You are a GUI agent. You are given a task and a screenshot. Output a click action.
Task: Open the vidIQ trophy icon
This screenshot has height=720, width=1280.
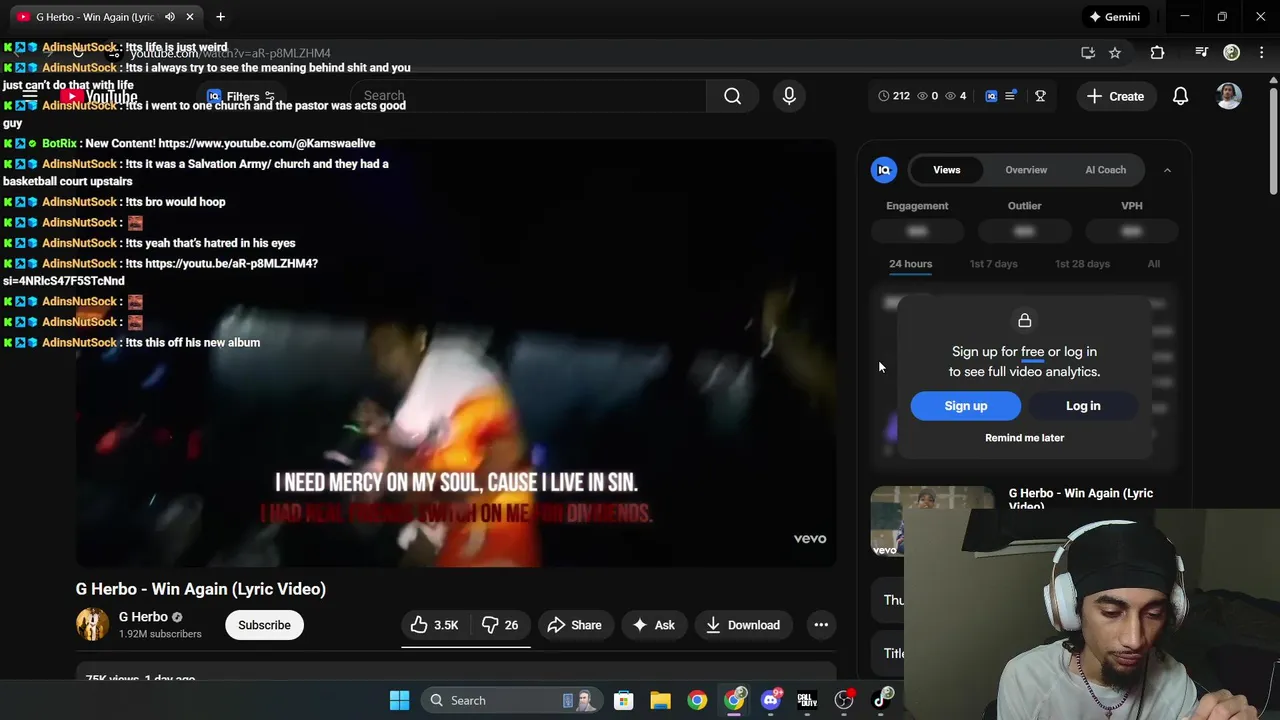[x=1040, y=96]
